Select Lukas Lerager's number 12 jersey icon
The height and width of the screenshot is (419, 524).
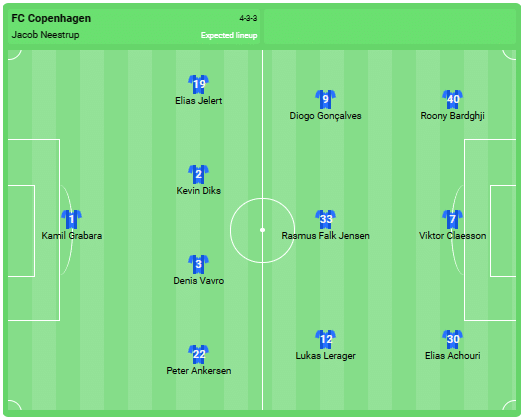[325, 339]
